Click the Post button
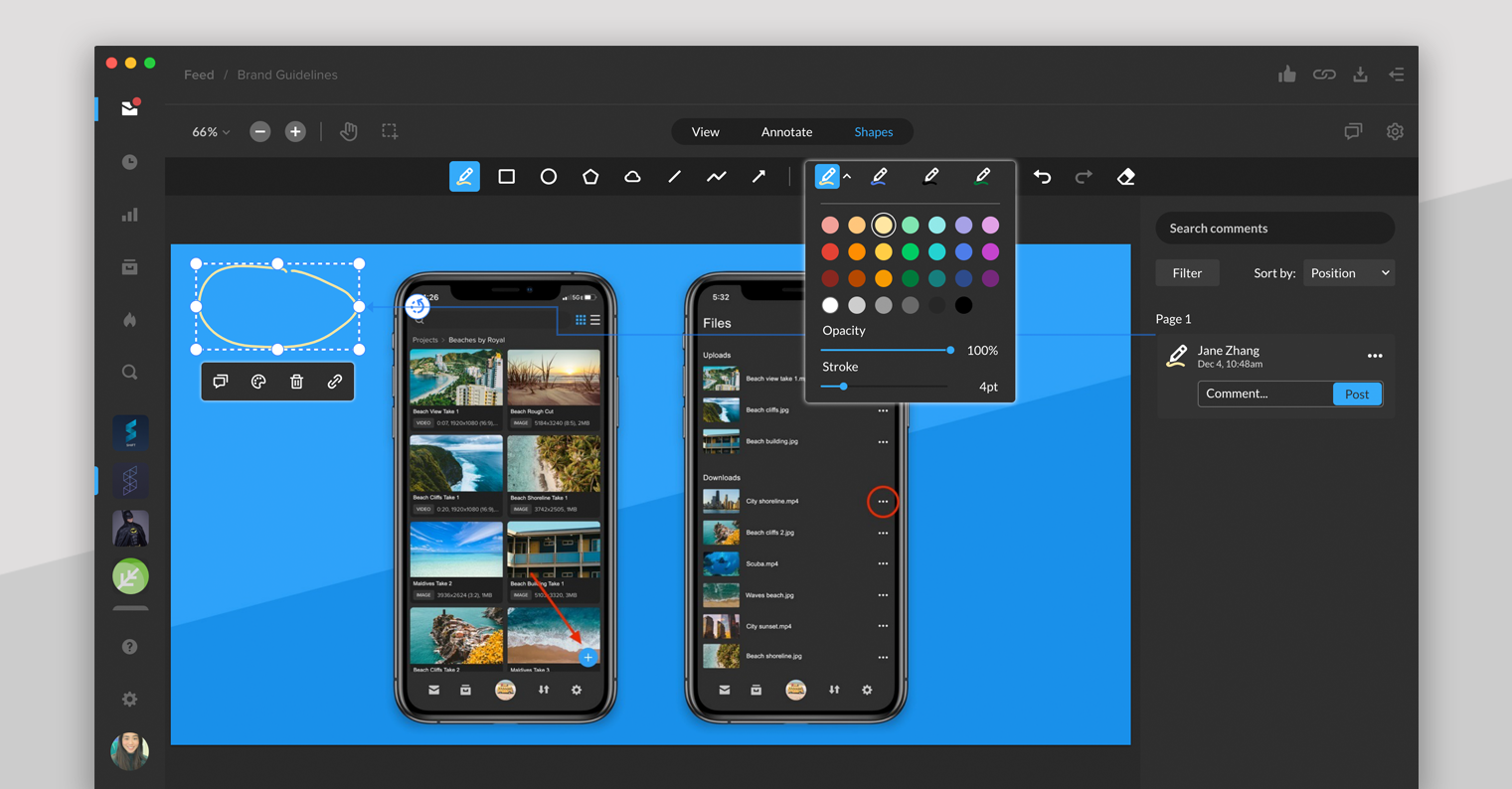1512x789 pixels. (x=1357, y=394)
